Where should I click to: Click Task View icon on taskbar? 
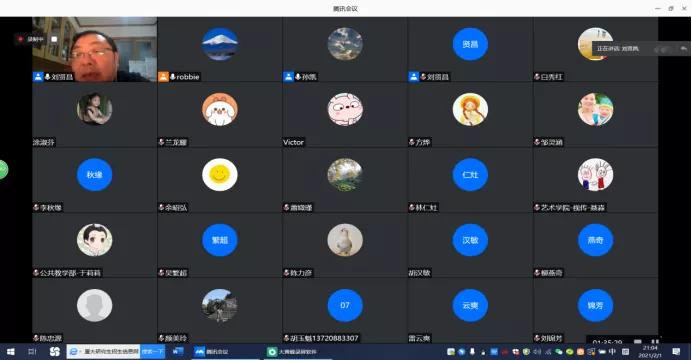click(32, 352)
